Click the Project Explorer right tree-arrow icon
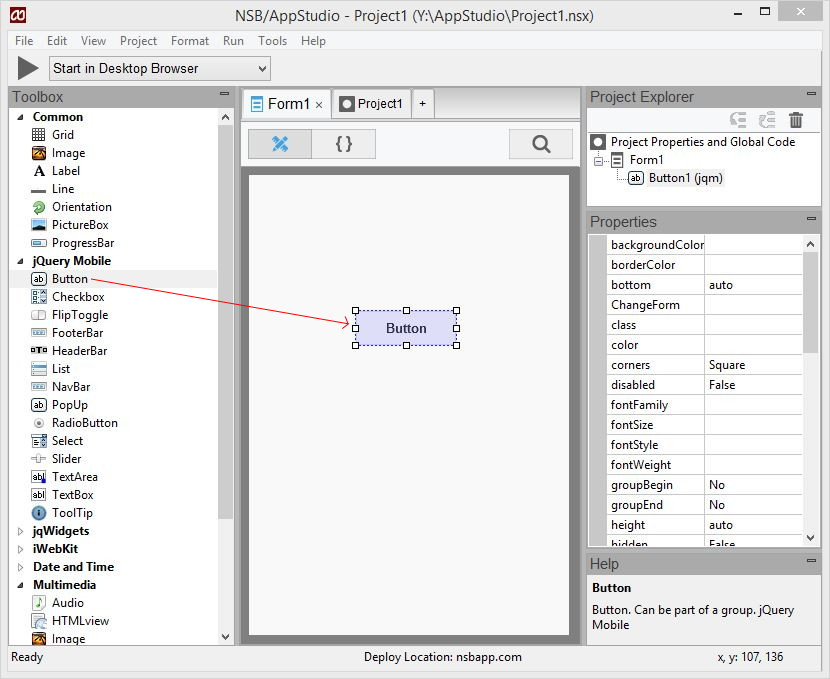This screenshot has height=679, width=830. pyautogui.click(x=766, y=120)
